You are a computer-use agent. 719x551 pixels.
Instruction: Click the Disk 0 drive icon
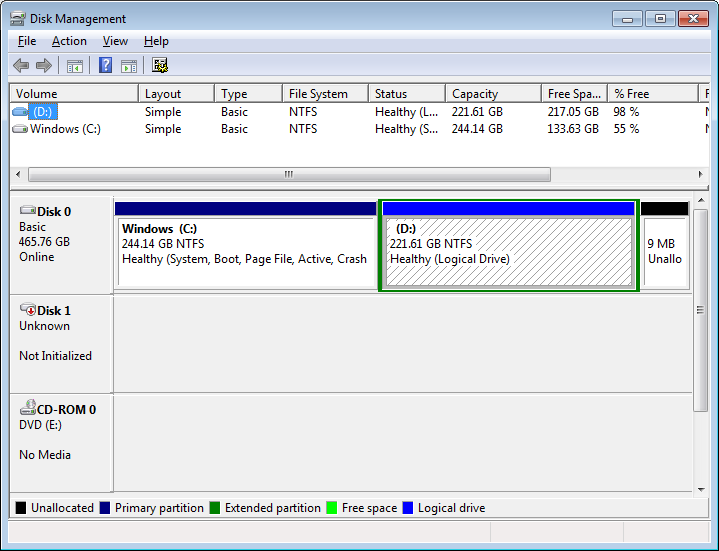[x=28, y=210]
